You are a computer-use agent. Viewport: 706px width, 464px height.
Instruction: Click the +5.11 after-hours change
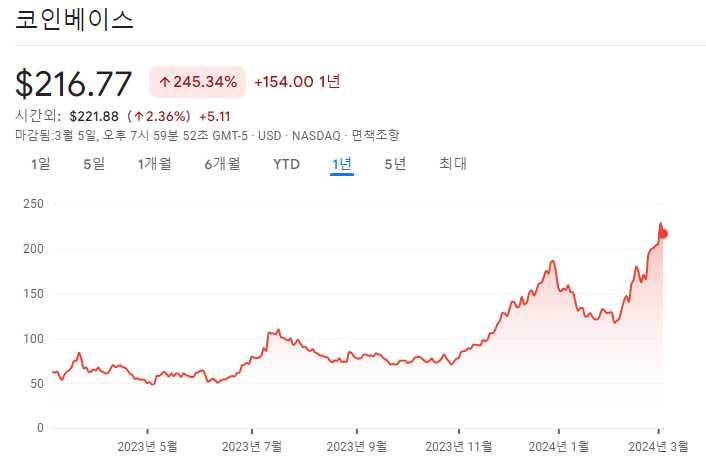pos(215,117)
